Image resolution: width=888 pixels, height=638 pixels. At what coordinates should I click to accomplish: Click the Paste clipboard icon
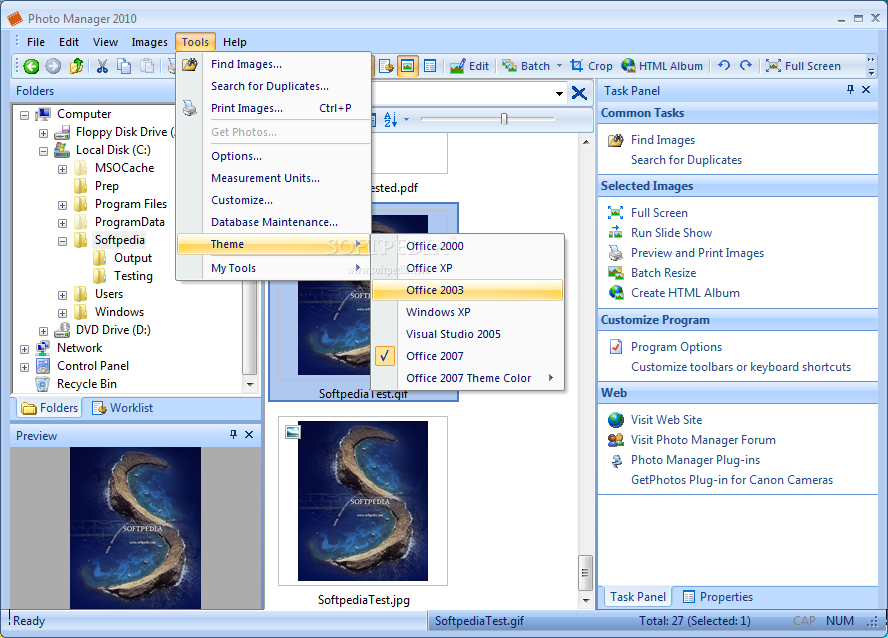coord(147,66)
